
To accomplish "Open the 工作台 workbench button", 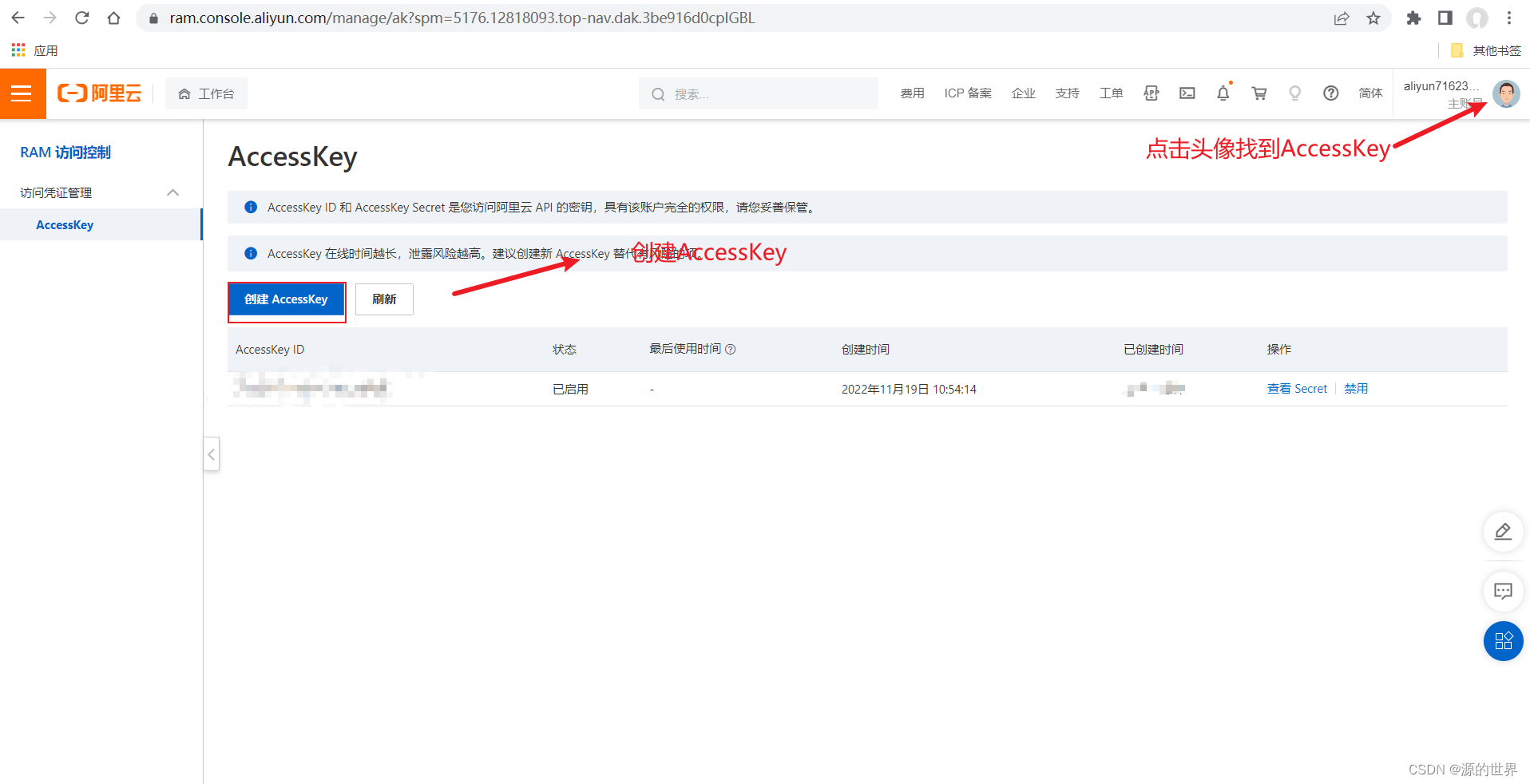I will pyautogui.click(x=206, y=93).
